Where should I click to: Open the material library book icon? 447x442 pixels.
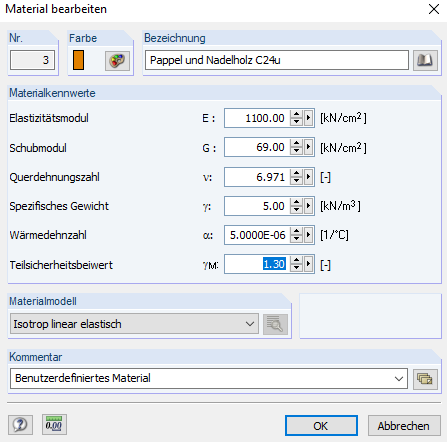click(425, 60)
